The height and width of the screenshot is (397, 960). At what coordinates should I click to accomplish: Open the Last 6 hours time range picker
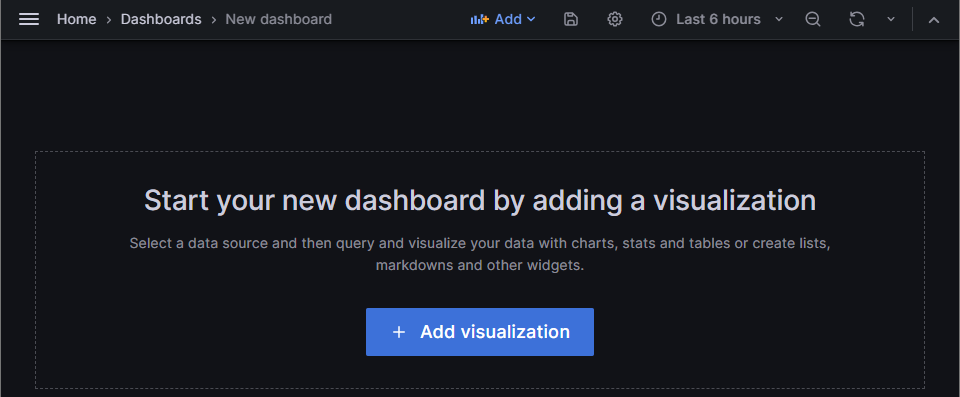[717, 20]
